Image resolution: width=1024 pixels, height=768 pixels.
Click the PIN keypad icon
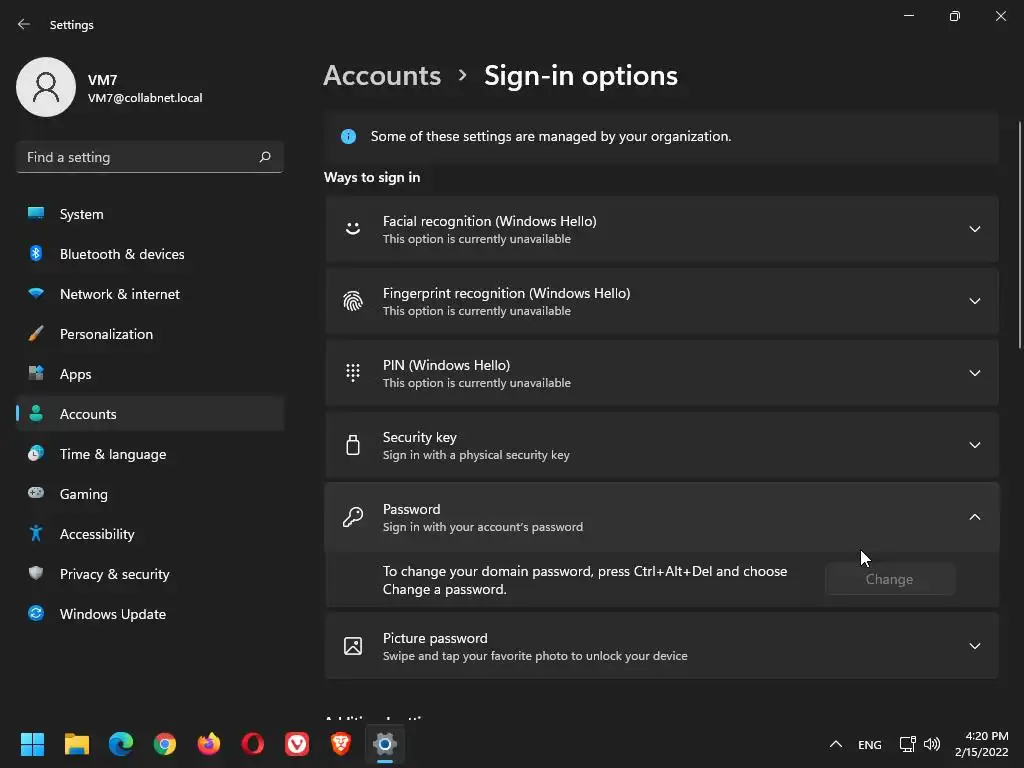click(353, 373)
